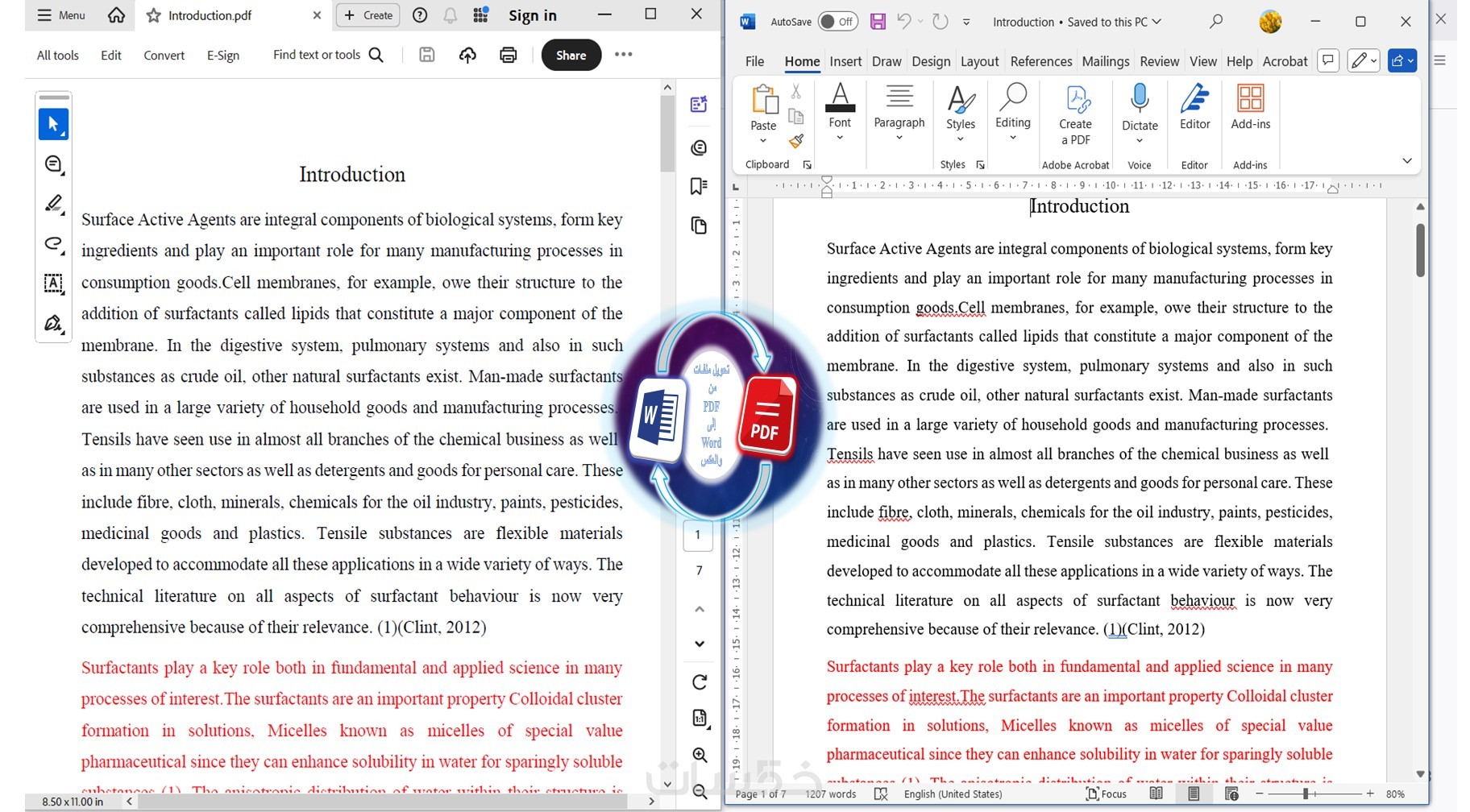The image size is (1470, 812).
Task: Switch to the Word Insert tab
Action: [845, 61]
